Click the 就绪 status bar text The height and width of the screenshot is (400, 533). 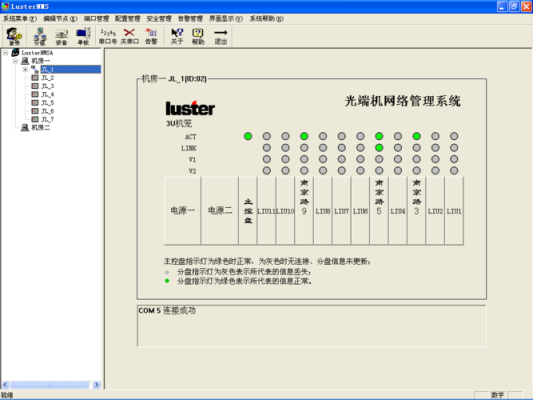tap(7, 395)
